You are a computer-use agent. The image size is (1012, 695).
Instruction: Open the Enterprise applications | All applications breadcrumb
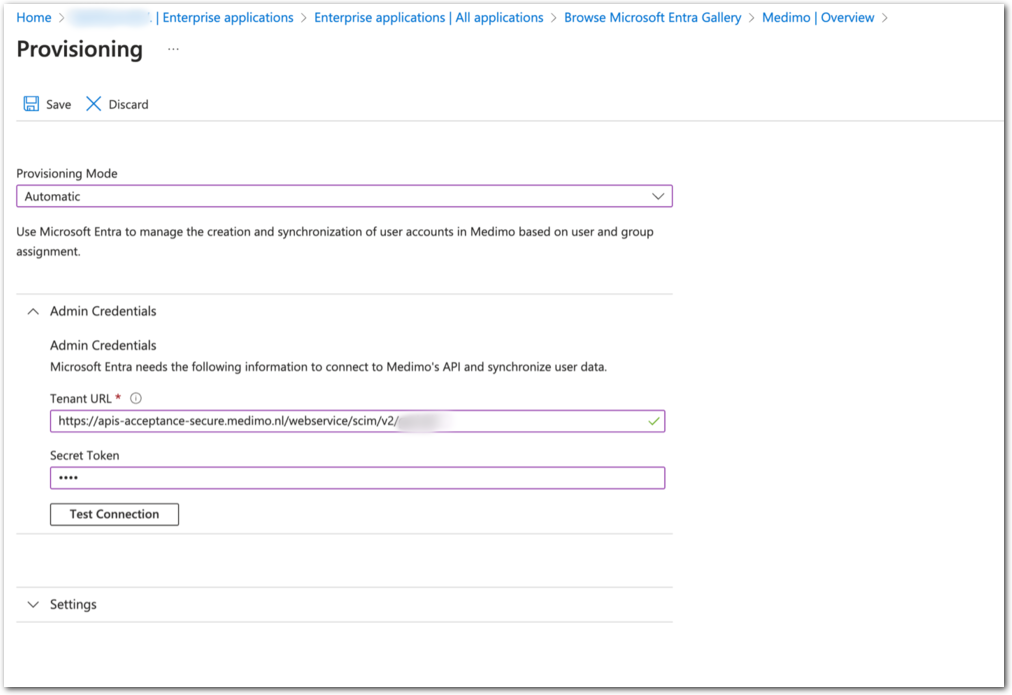(428, 18)
